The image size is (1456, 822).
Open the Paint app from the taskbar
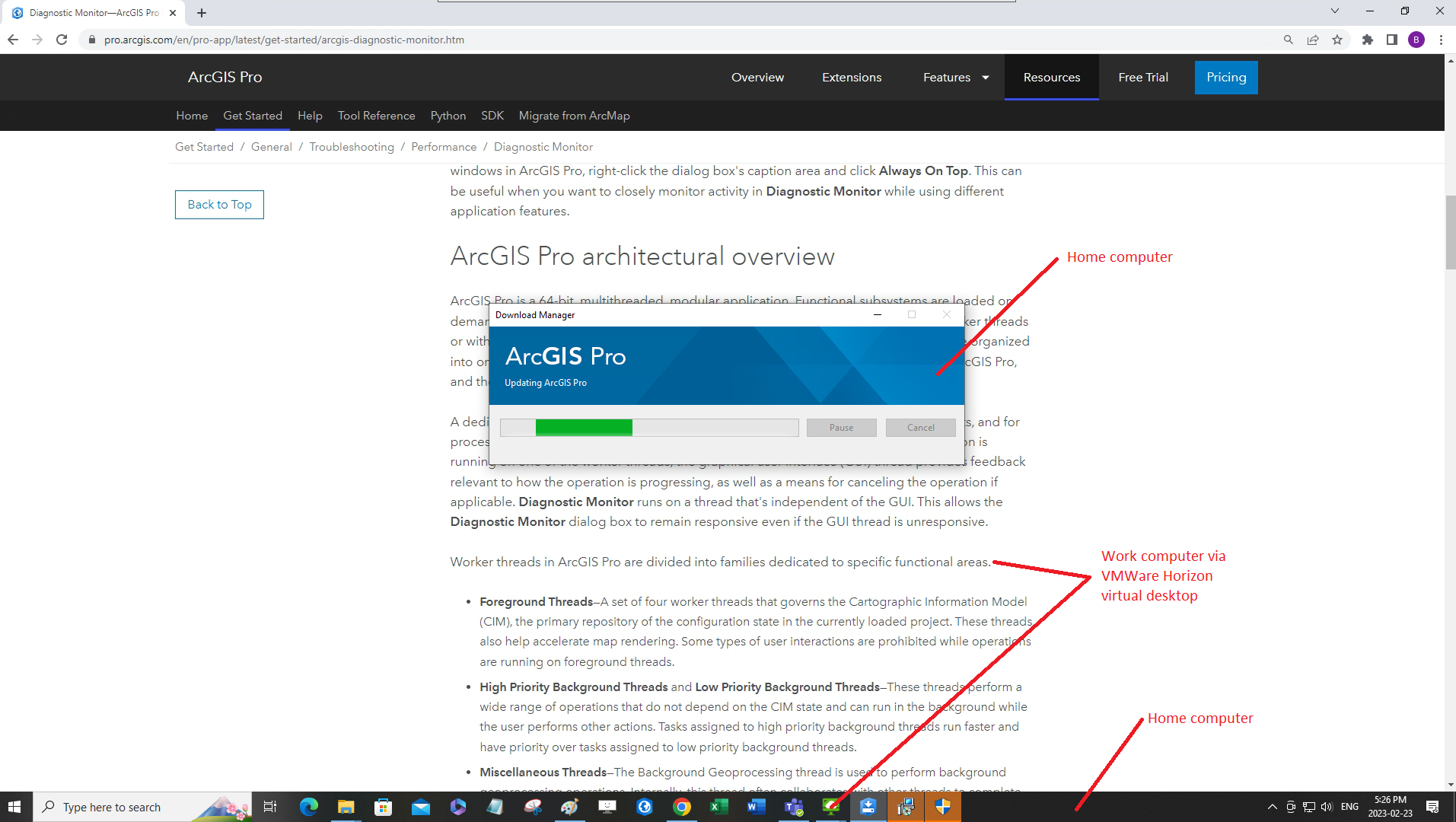pyautogui.click(x=569, y=807)
